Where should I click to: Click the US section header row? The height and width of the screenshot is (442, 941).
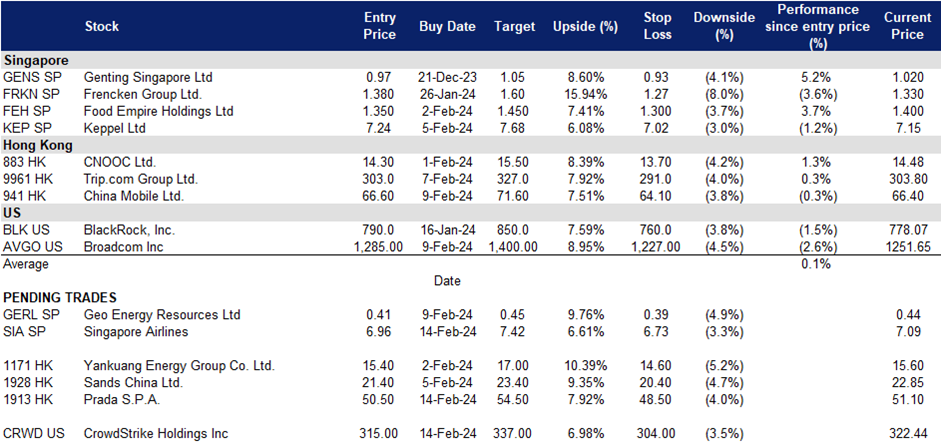point(470,213)
